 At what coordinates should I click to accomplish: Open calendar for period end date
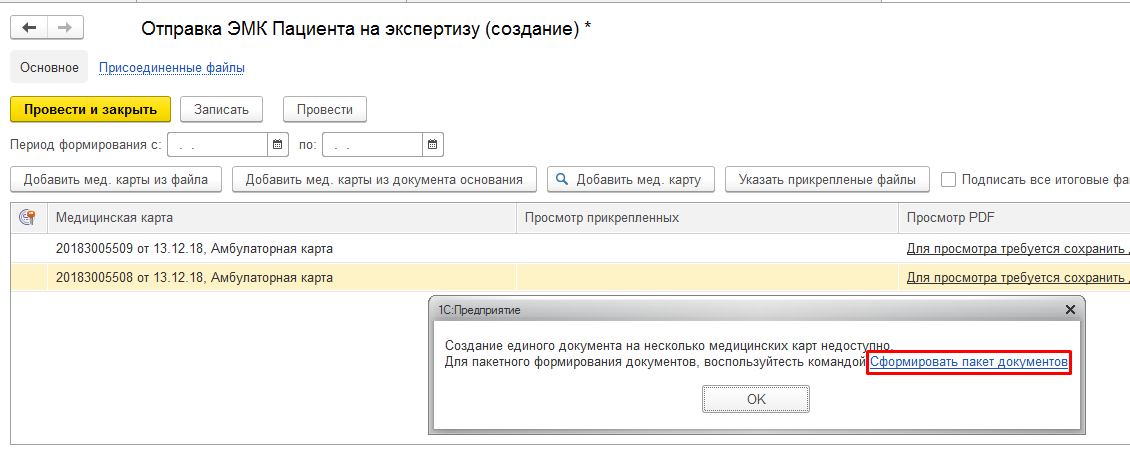(x=432, y=145)
